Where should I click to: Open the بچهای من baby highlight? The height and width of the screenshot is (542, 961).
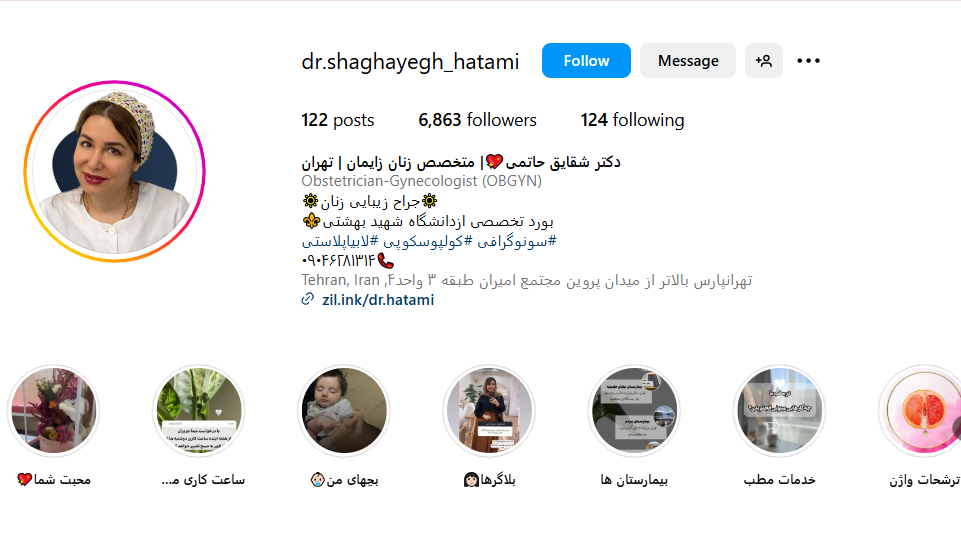point(344,411)
